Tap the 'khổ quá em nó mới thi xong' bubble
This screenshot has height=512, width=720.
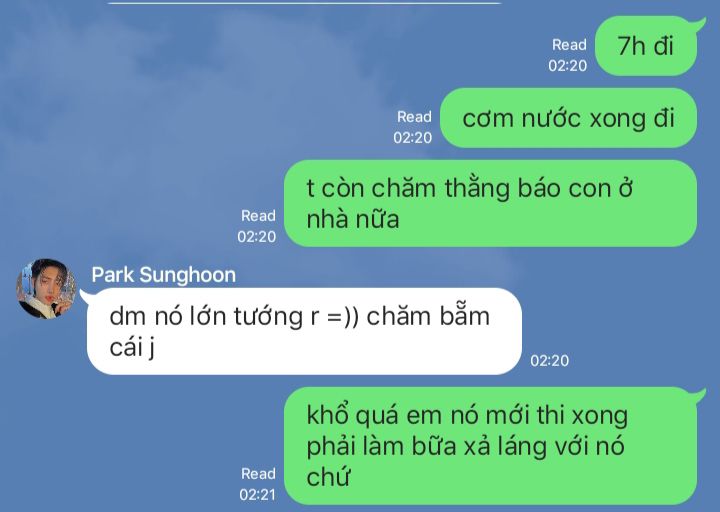point(490,446)
